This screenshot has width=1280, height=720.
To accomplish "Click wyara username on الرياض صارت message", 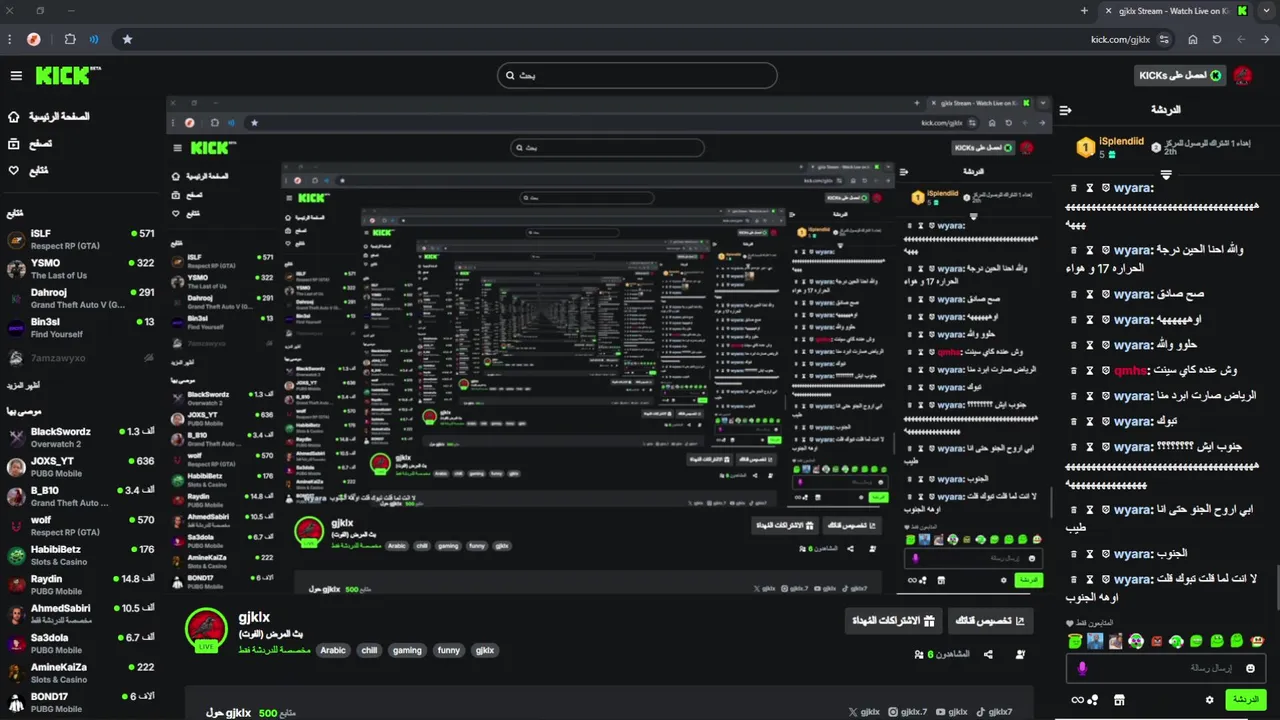I will 1134,396.
